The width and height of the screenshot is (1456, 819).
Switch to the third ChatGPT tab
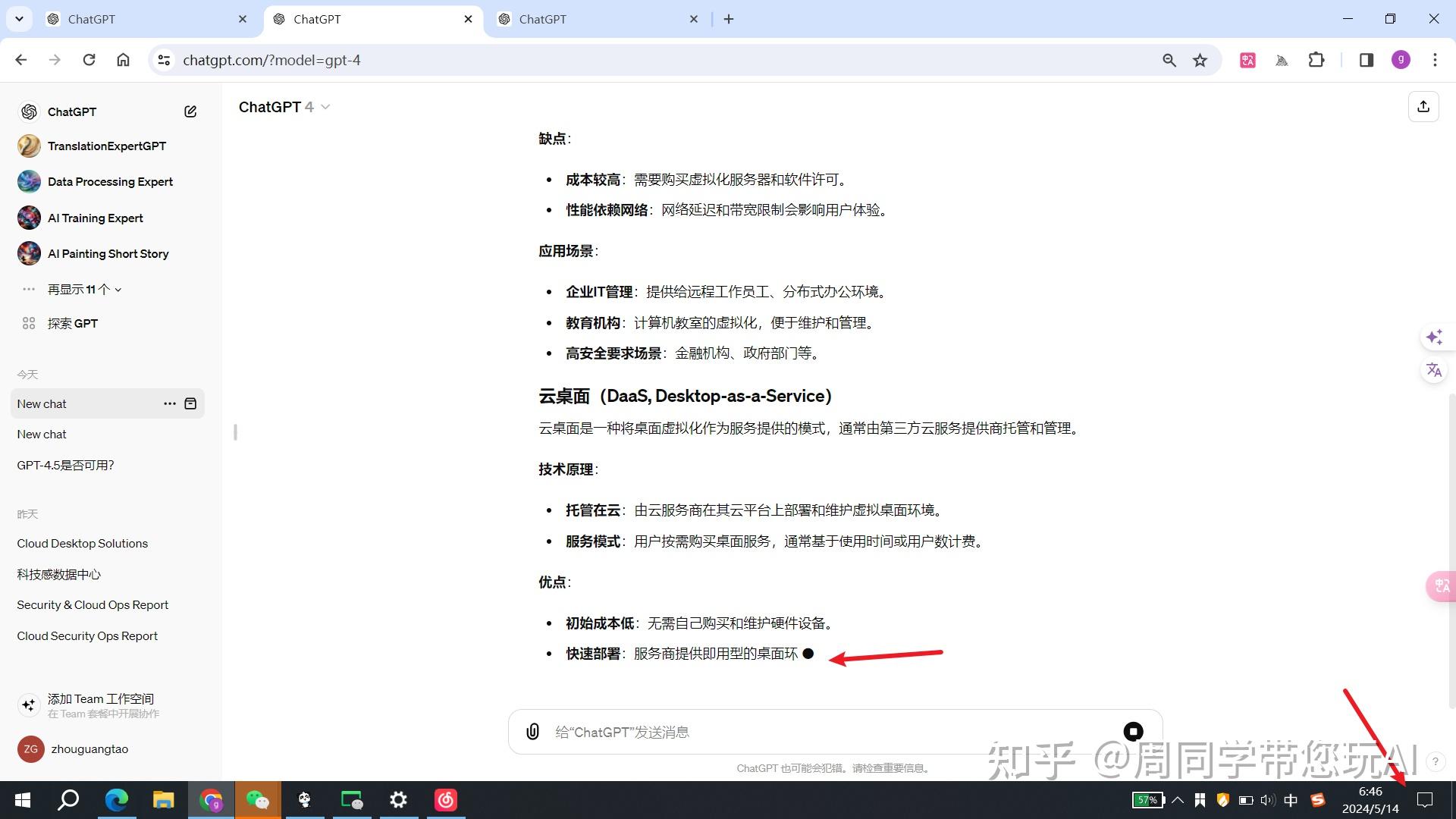(x=591, y=19)
